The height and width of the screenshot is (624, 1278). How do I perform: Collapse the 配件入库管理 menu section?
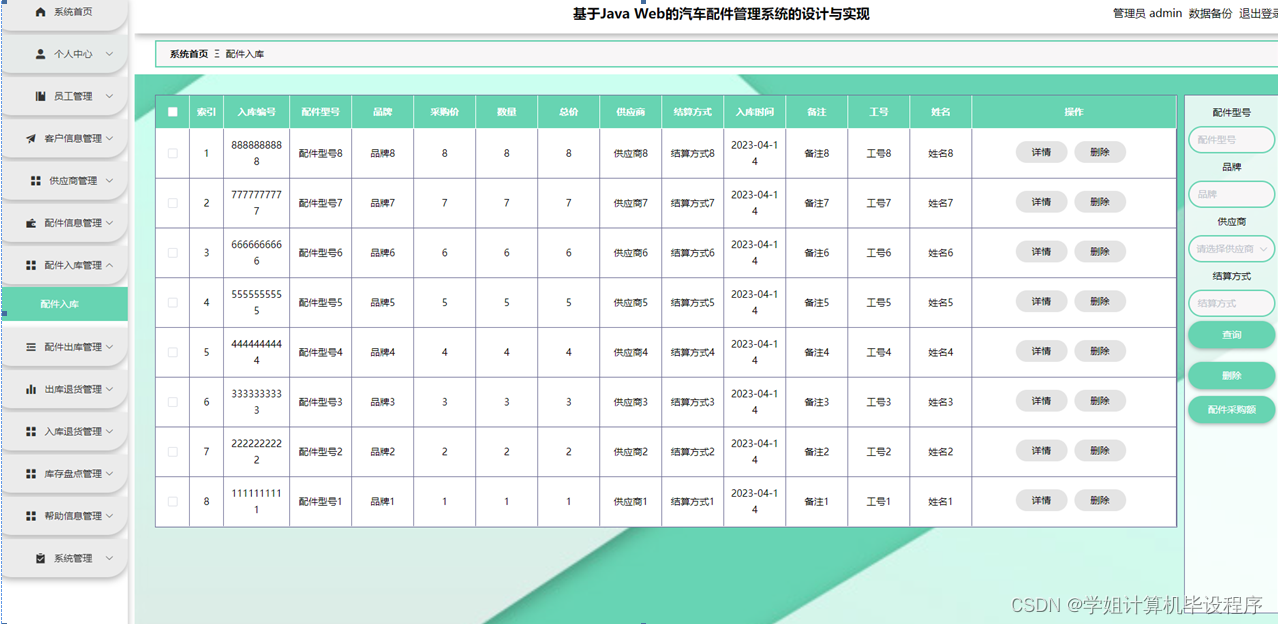(x=64, y=264)
